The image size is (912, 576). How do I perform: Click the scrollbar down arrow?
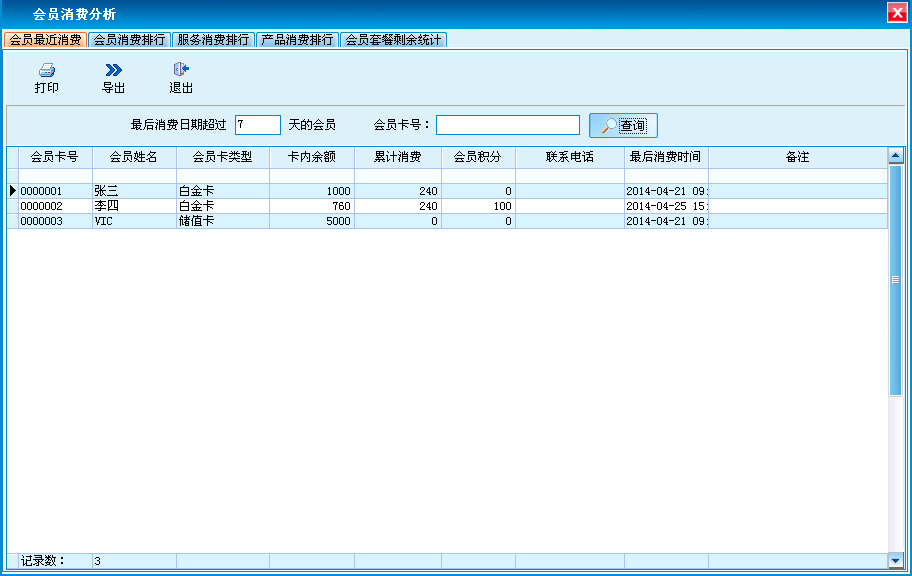895,561
